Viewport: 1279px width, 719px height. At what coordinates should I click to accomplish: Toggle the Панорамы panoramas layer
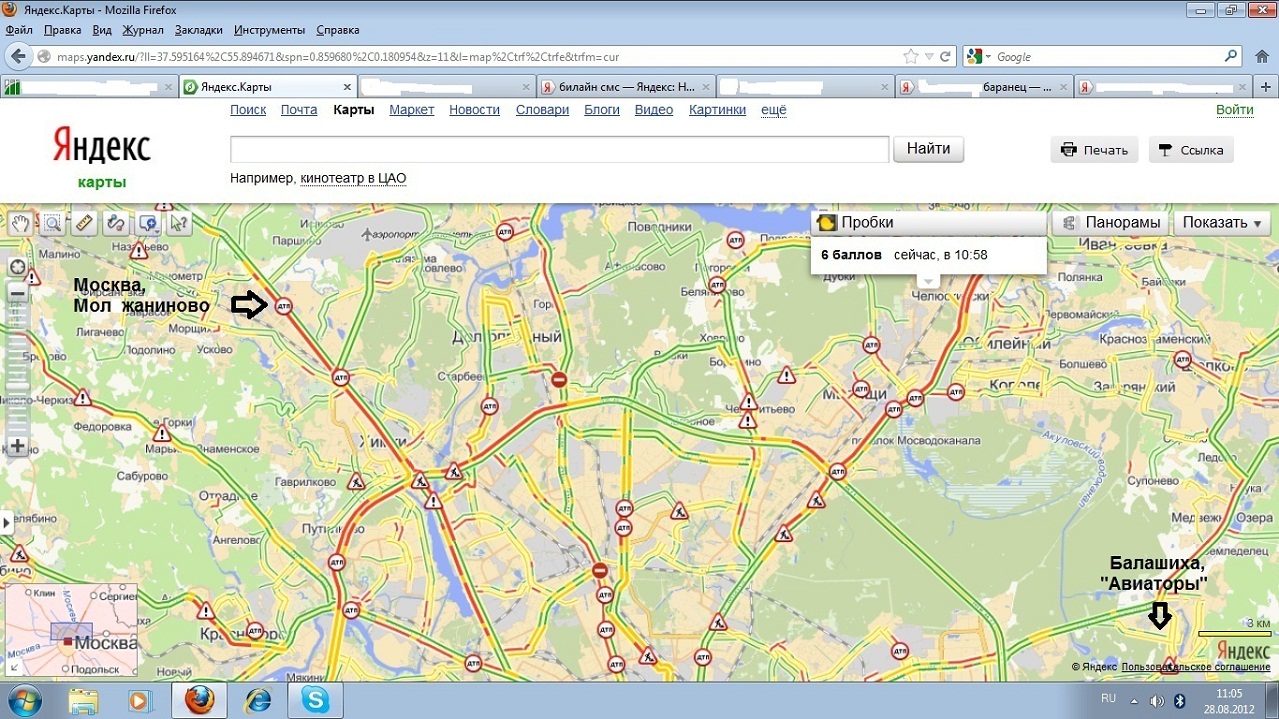[1111, 223]
